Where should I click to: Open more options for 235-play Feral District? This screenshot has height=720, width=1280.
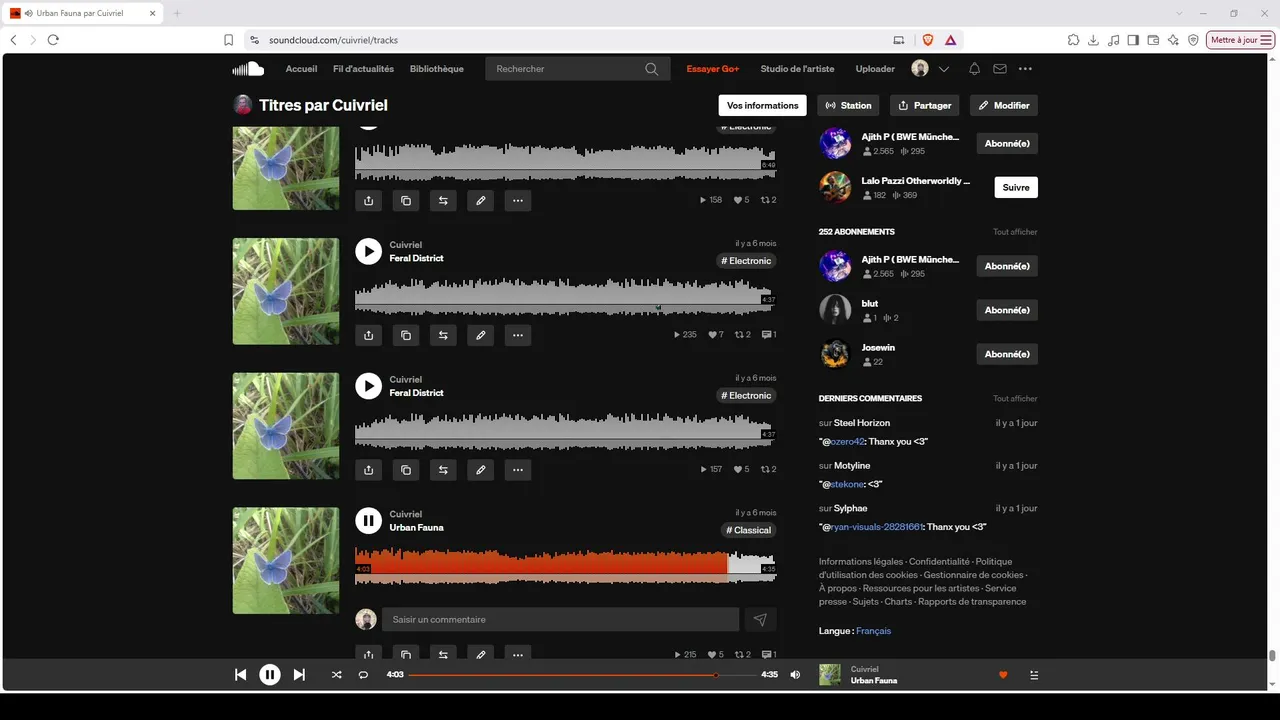pyautogui.click(x=518, y=335)
